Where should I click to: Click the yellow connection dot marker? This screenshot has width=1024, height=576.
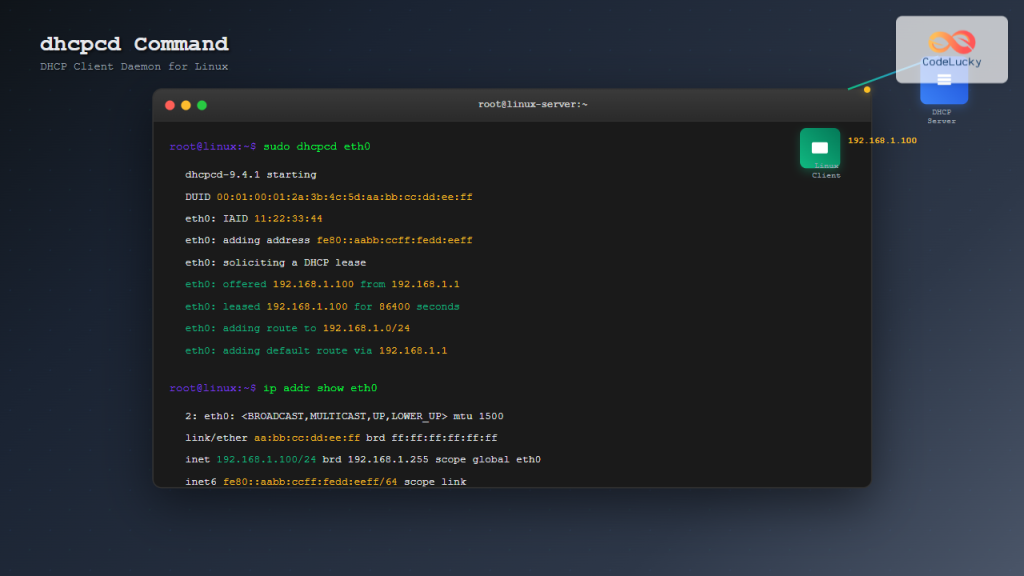[866, 88]
